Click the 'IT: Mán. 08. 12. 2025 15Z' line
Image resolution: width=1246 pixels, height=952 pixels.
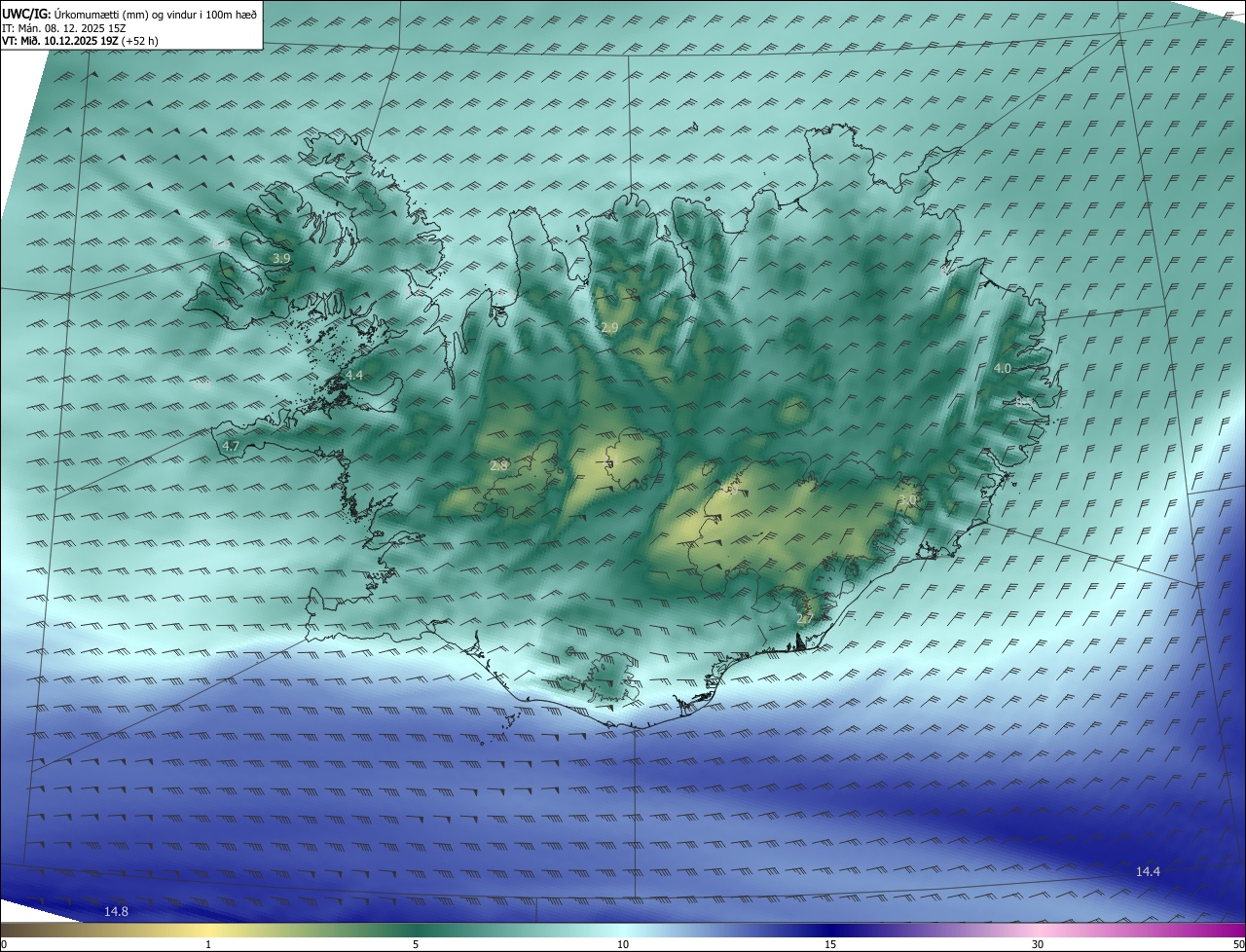coord(64,28)
